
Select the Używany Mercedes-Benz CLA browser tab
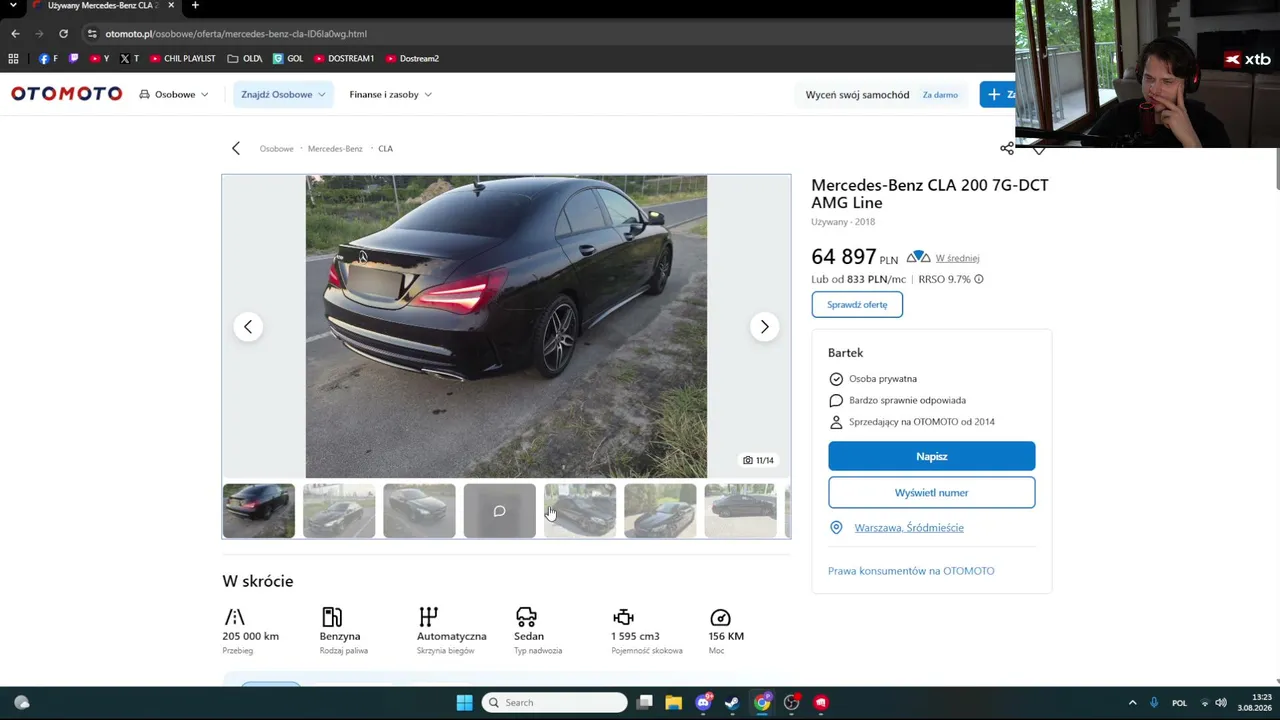click(x=103, y=6)
